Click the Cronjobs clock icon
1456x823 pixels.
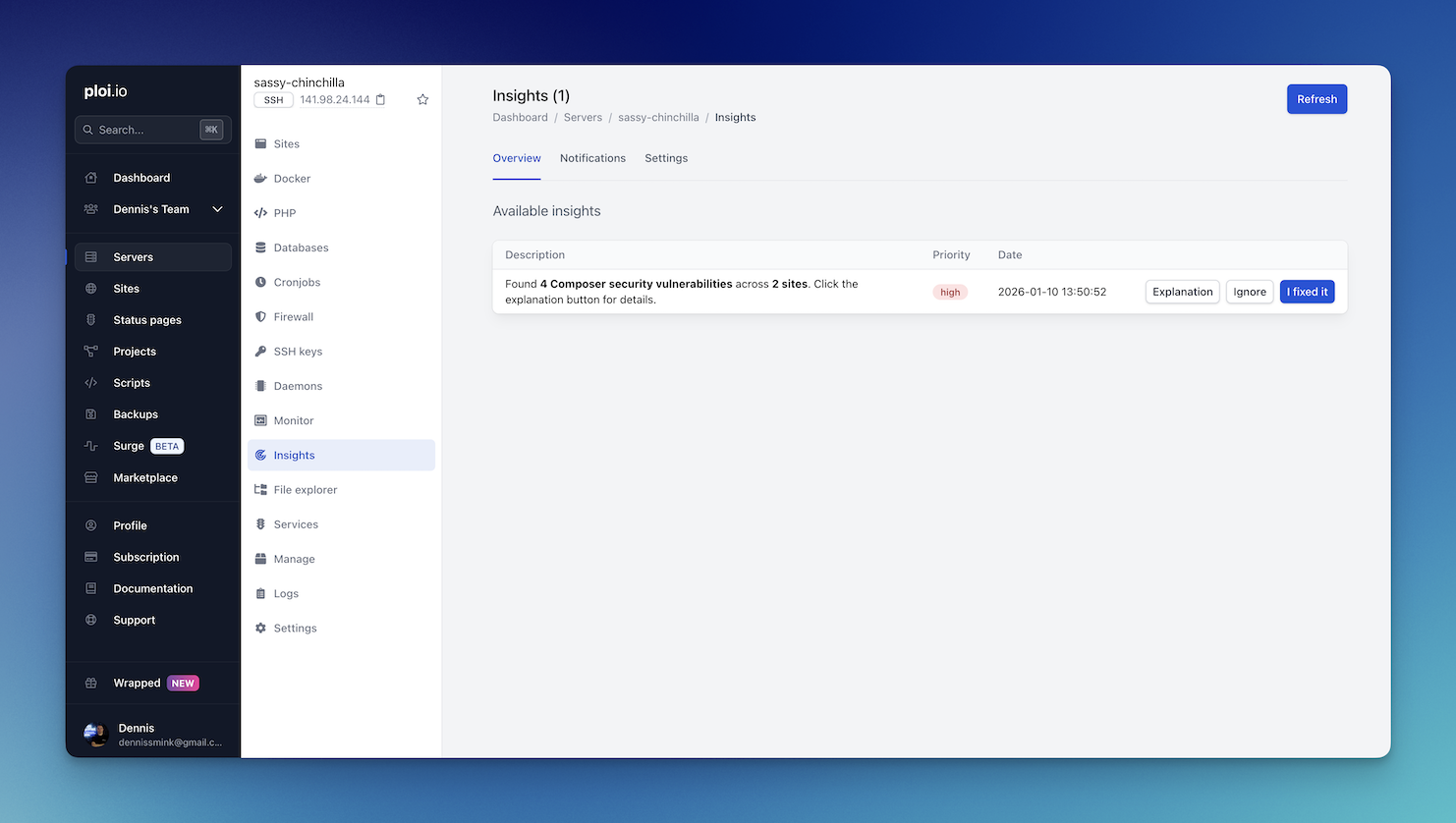[260, 283]
